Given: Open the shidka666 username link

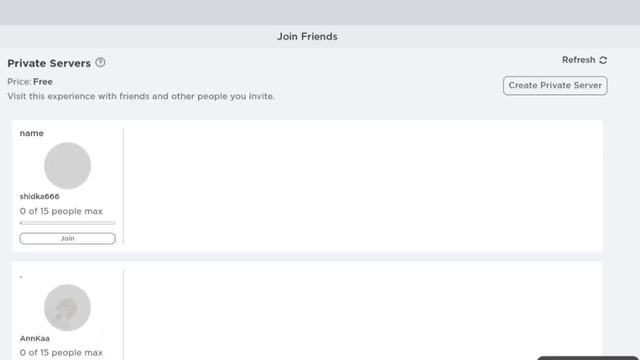Looking at the screenshot, I should tap(40, 196).
